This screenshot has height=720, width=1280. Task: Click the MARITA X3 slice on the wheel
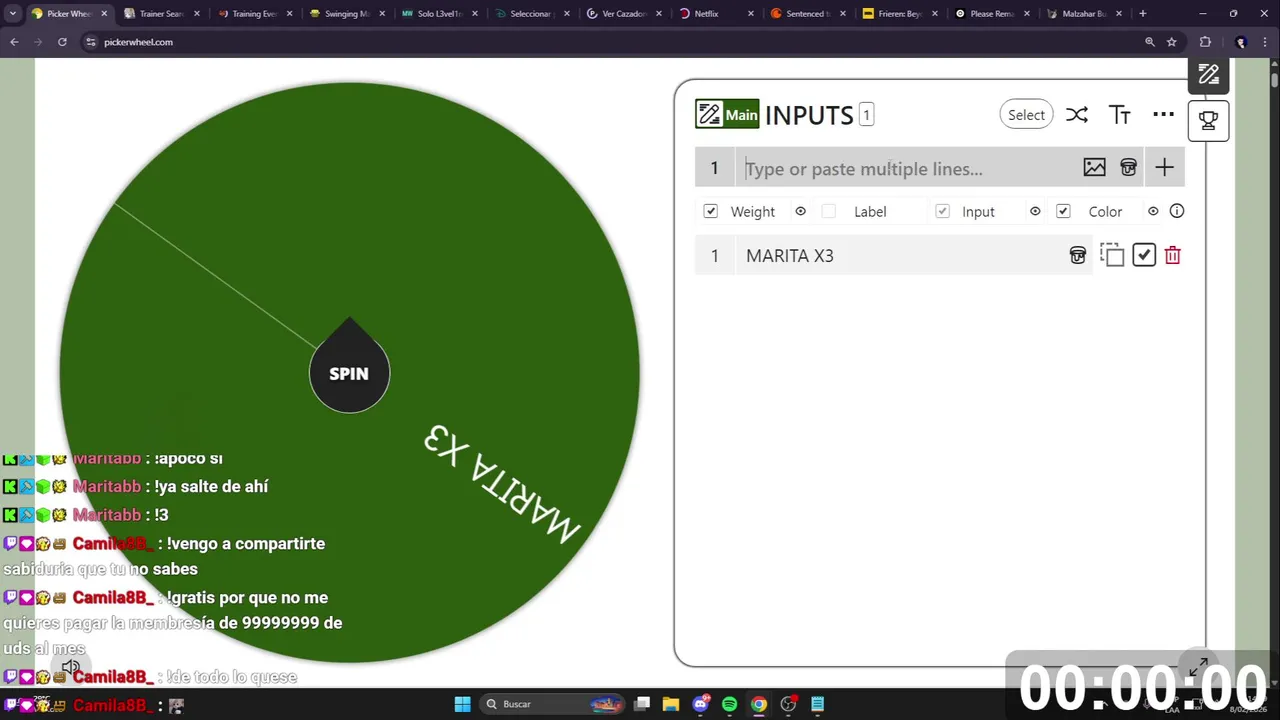pos(500,483)
